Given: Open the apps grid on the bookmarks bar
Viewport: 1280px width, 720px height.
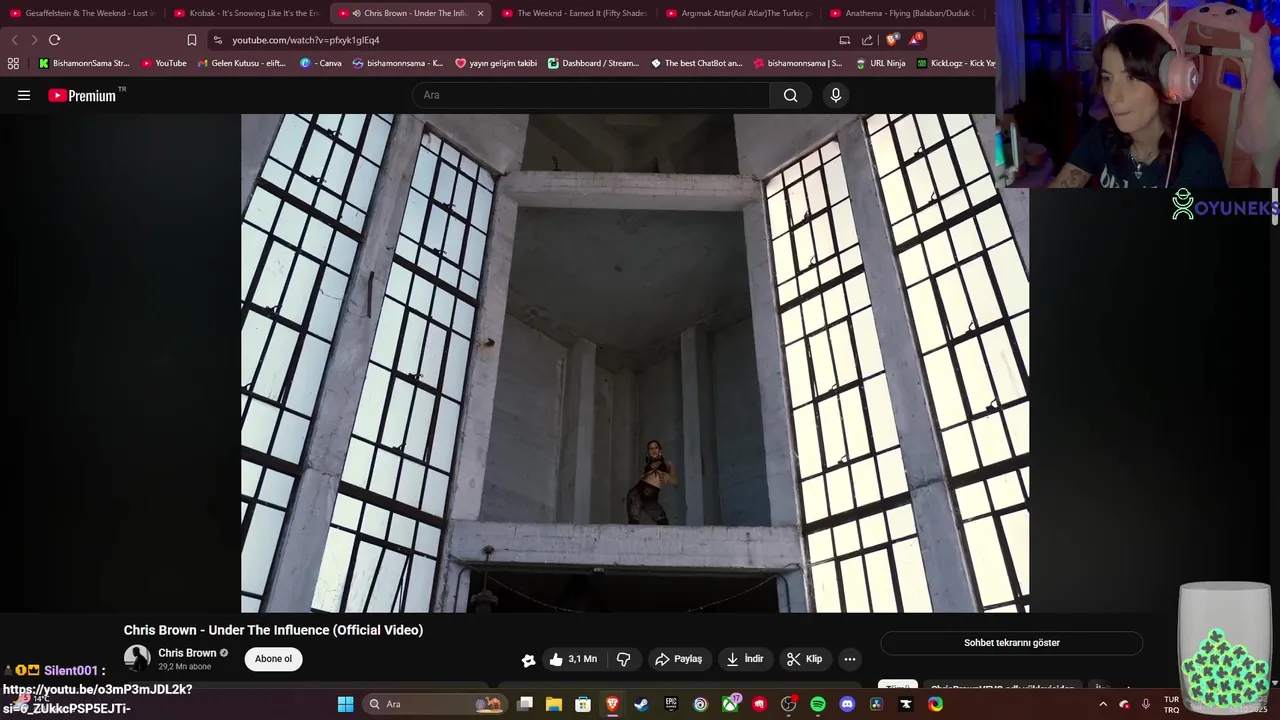Looking at the screenshot, I should click(13, 63).
